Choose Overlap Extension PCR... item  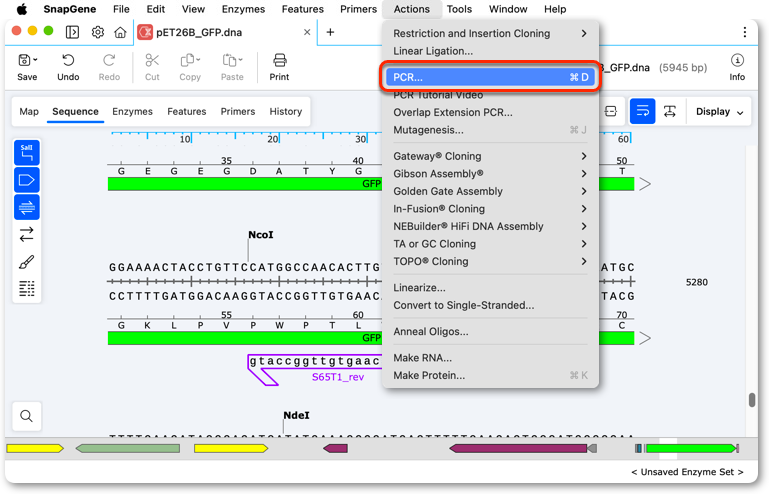click(x=490, y=112)
